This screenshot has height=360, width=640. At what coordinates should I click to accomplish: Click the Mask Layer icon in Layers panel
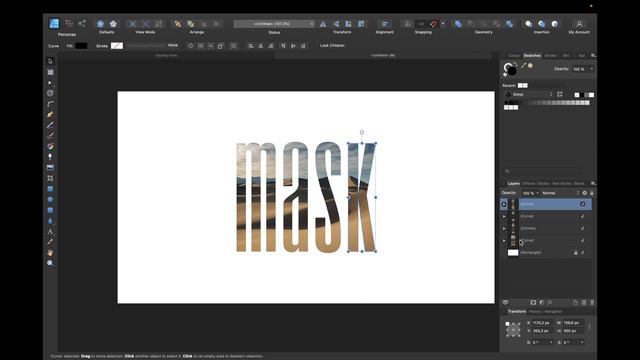tap(533, 302)
